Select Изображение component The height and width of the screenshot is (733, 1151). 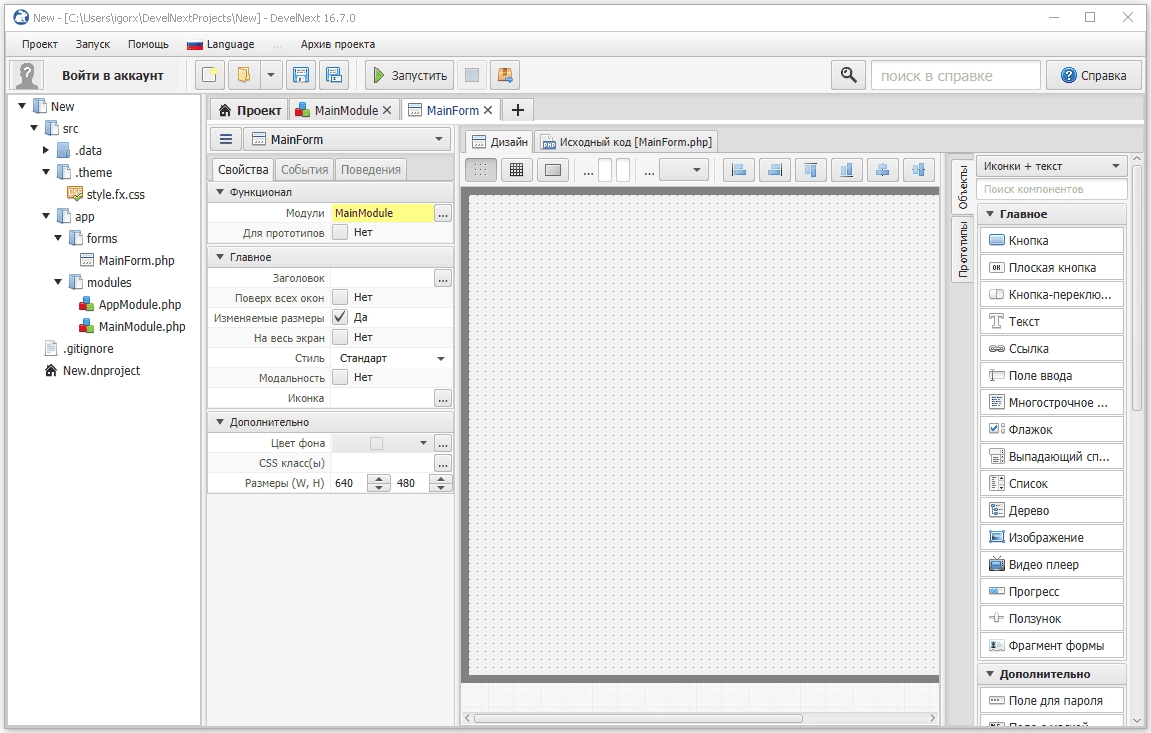(x=1051, y=537)
